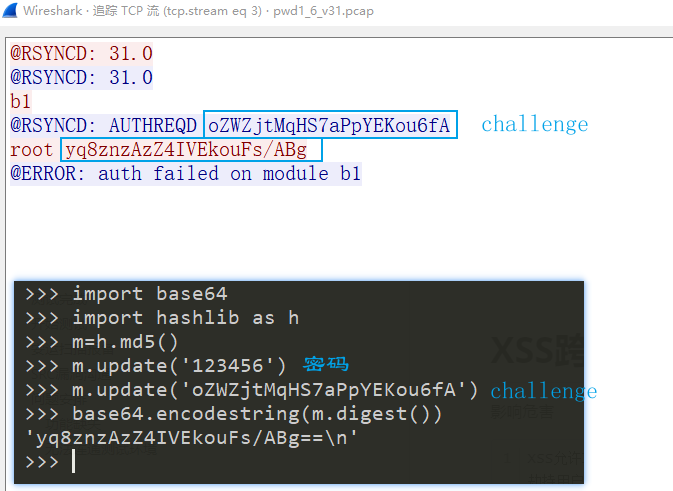Click the blue 密码 annotation
This screenshot has width=673, height=491.
(x=326, y=364)
